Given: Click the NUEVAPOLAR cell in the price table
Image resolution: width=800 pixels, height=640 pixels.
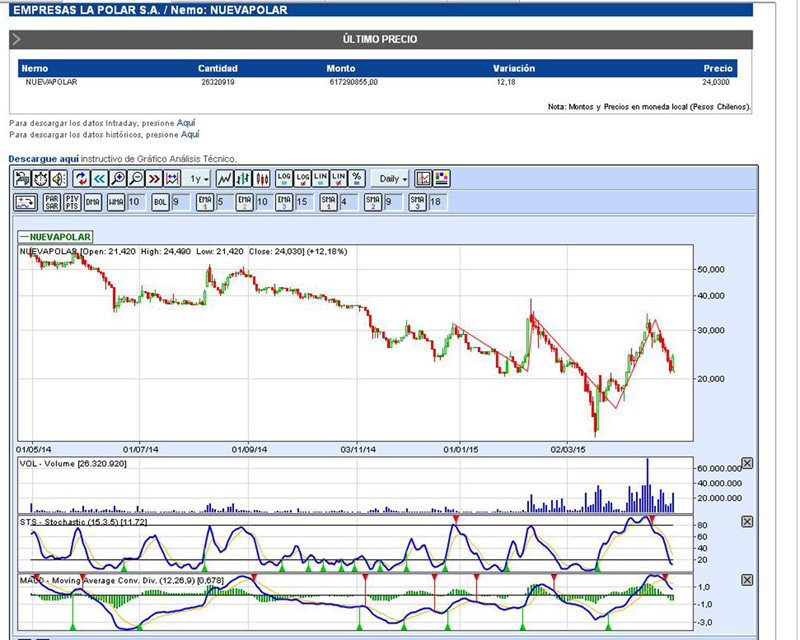Looking at the screenshot, I should tap(51, 82).
